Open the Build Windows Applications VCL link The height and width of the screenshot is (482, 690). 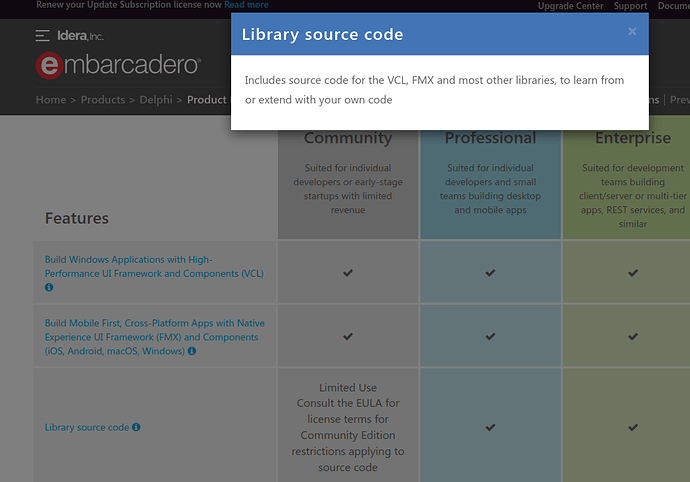(x=154, y=266)
